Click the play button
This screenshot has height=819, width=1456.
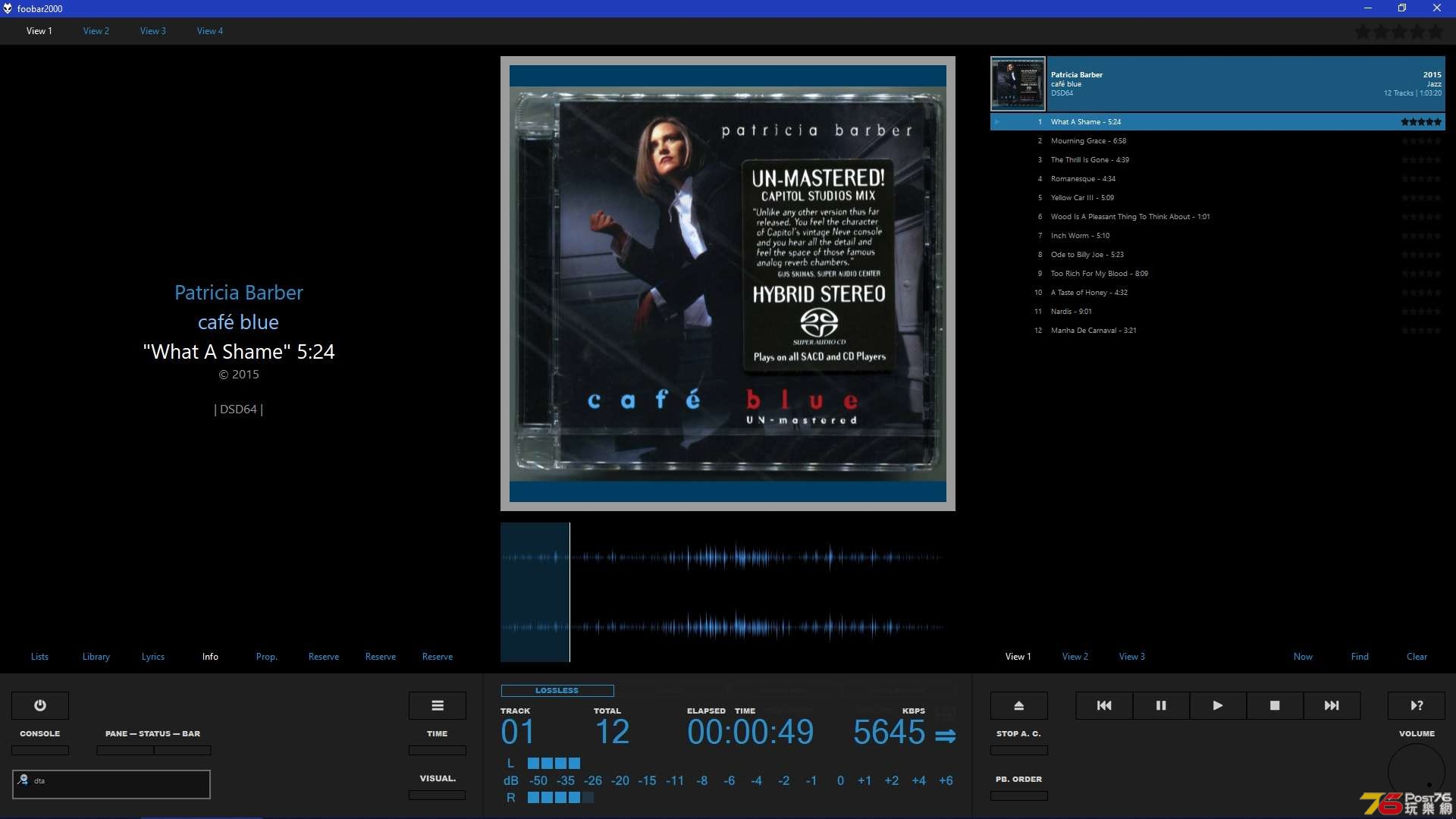point(1218,705)
